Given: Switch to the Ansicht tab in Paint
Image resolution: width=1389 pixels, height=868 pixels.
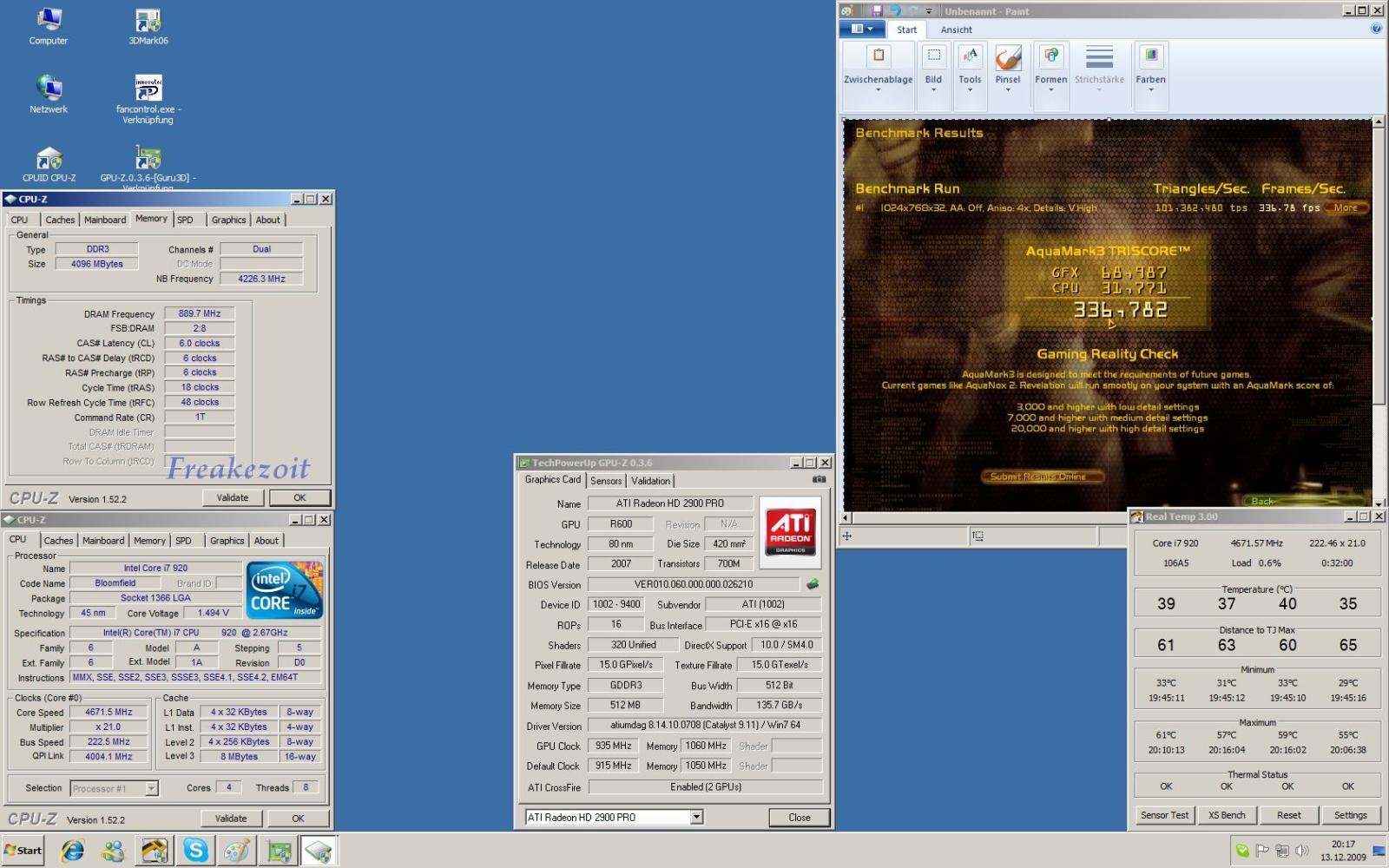Looking at the screenshot, I should 956,30.
